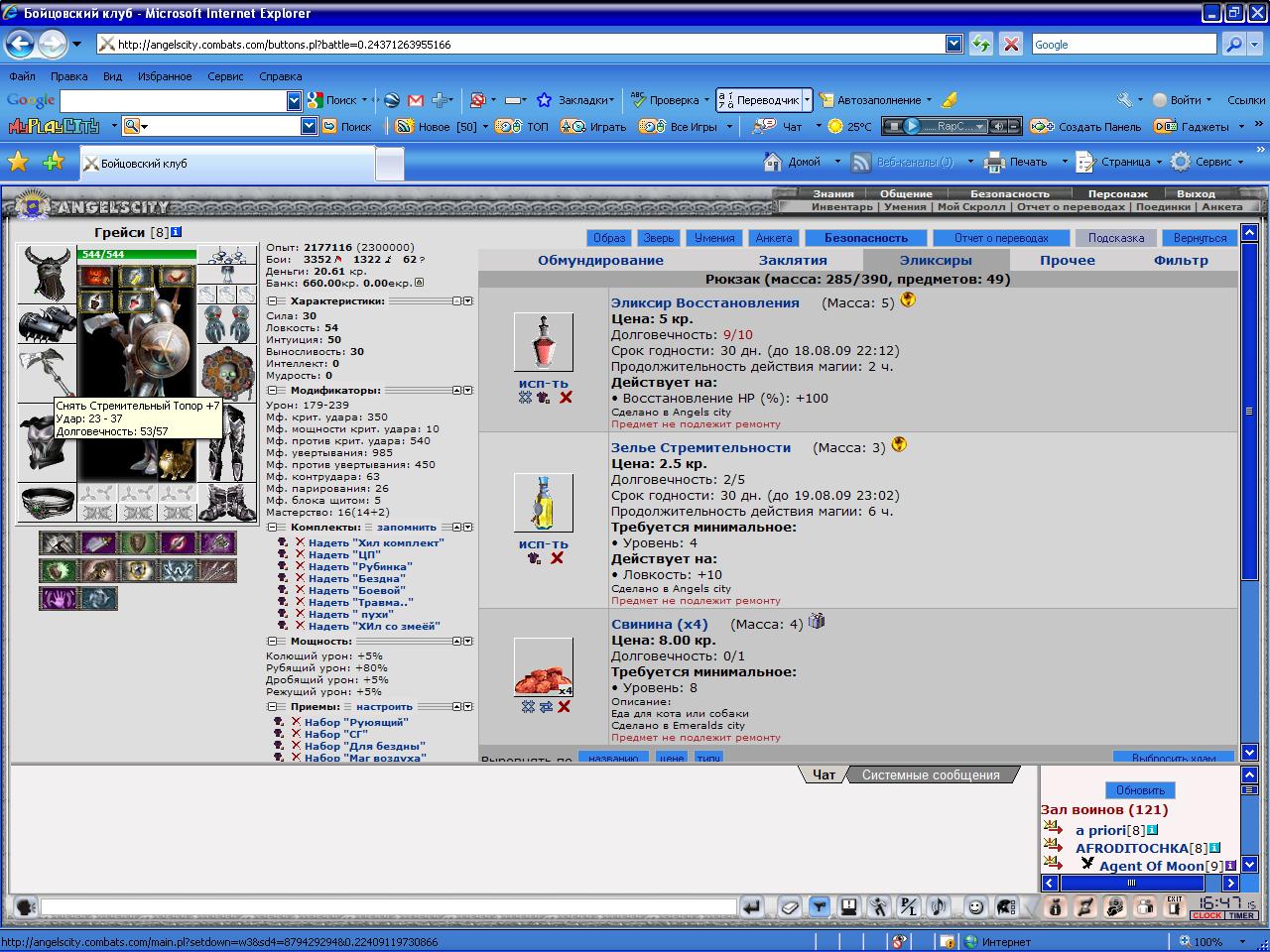Remove the armored boots slot

227,503
